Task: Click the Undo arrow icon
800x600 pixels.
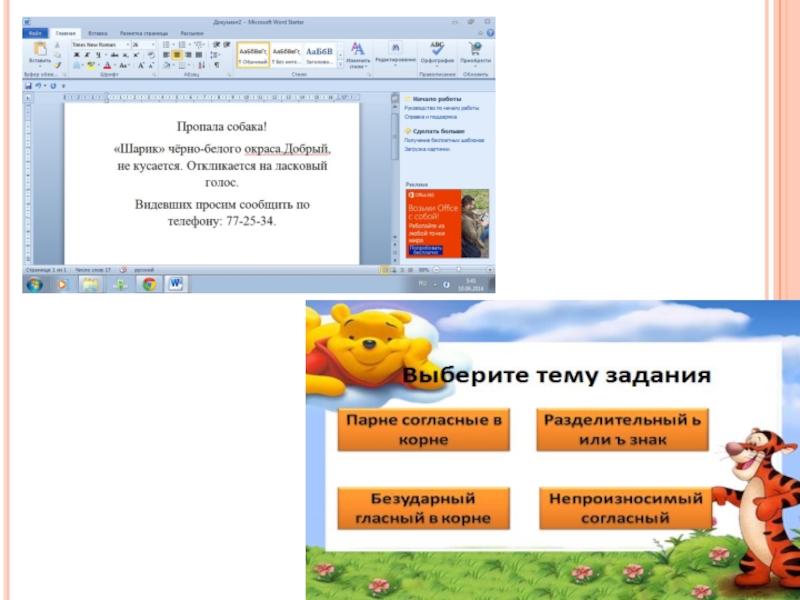Action: tap(38, 86)
